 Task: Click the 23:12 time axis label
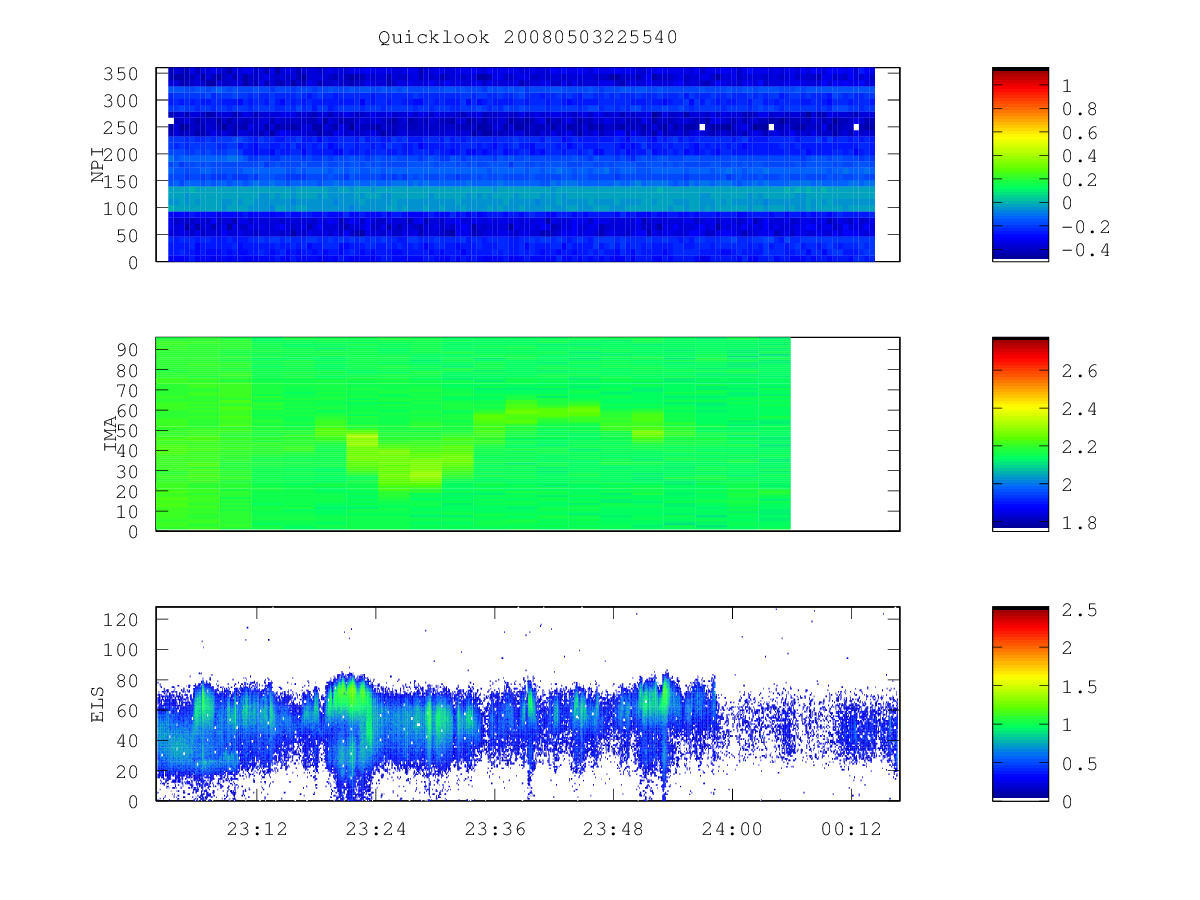(258, 829)
